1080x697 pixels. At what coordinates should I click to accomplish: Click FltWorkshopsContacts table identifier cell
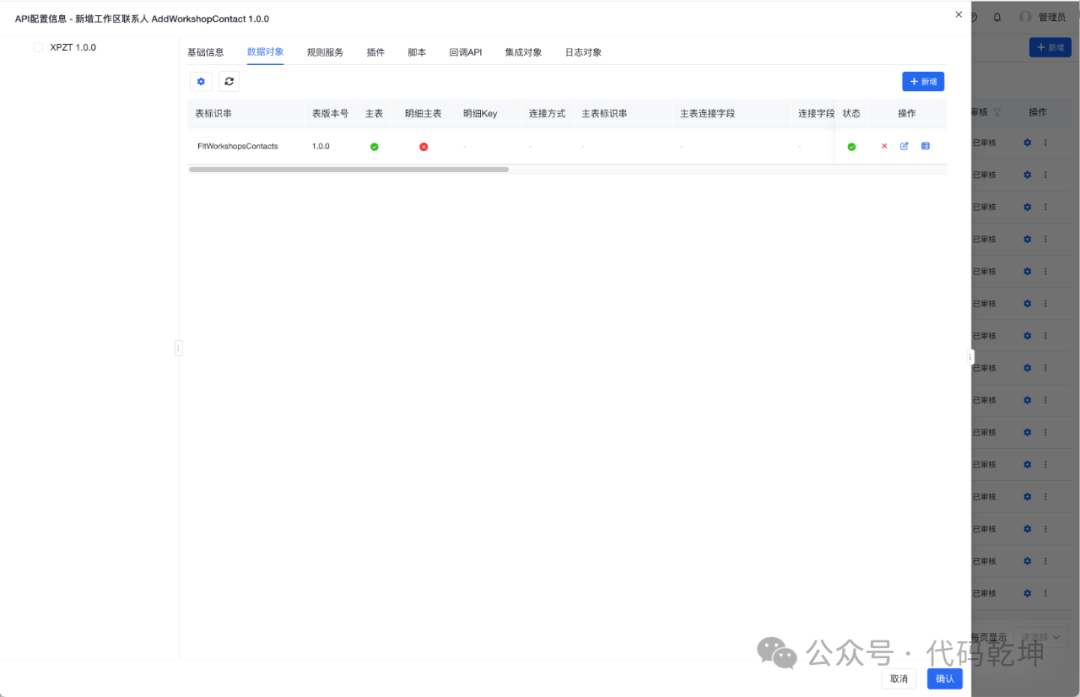point(238,146)
